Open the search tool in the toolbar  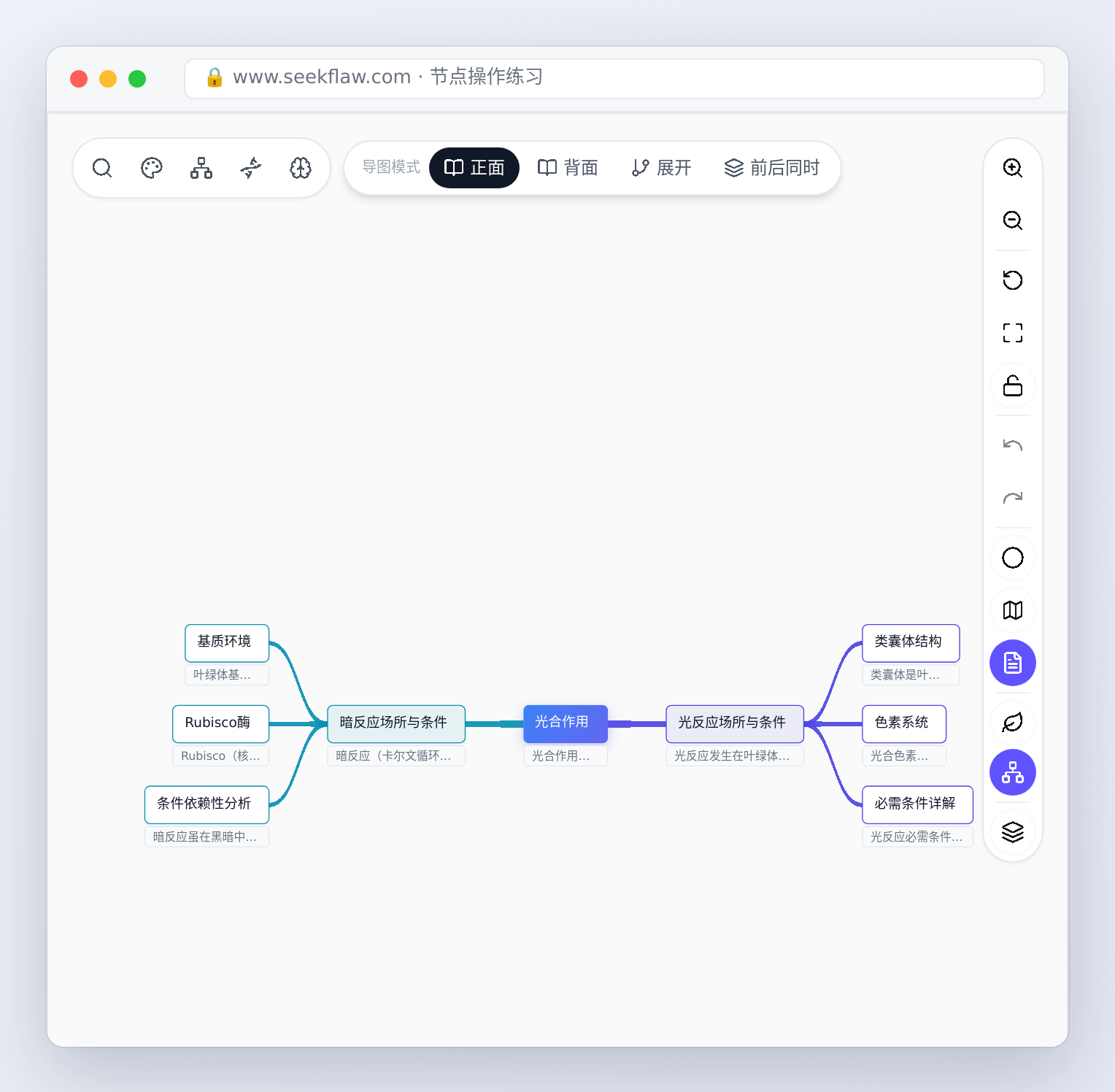click(x=102, y=168)
